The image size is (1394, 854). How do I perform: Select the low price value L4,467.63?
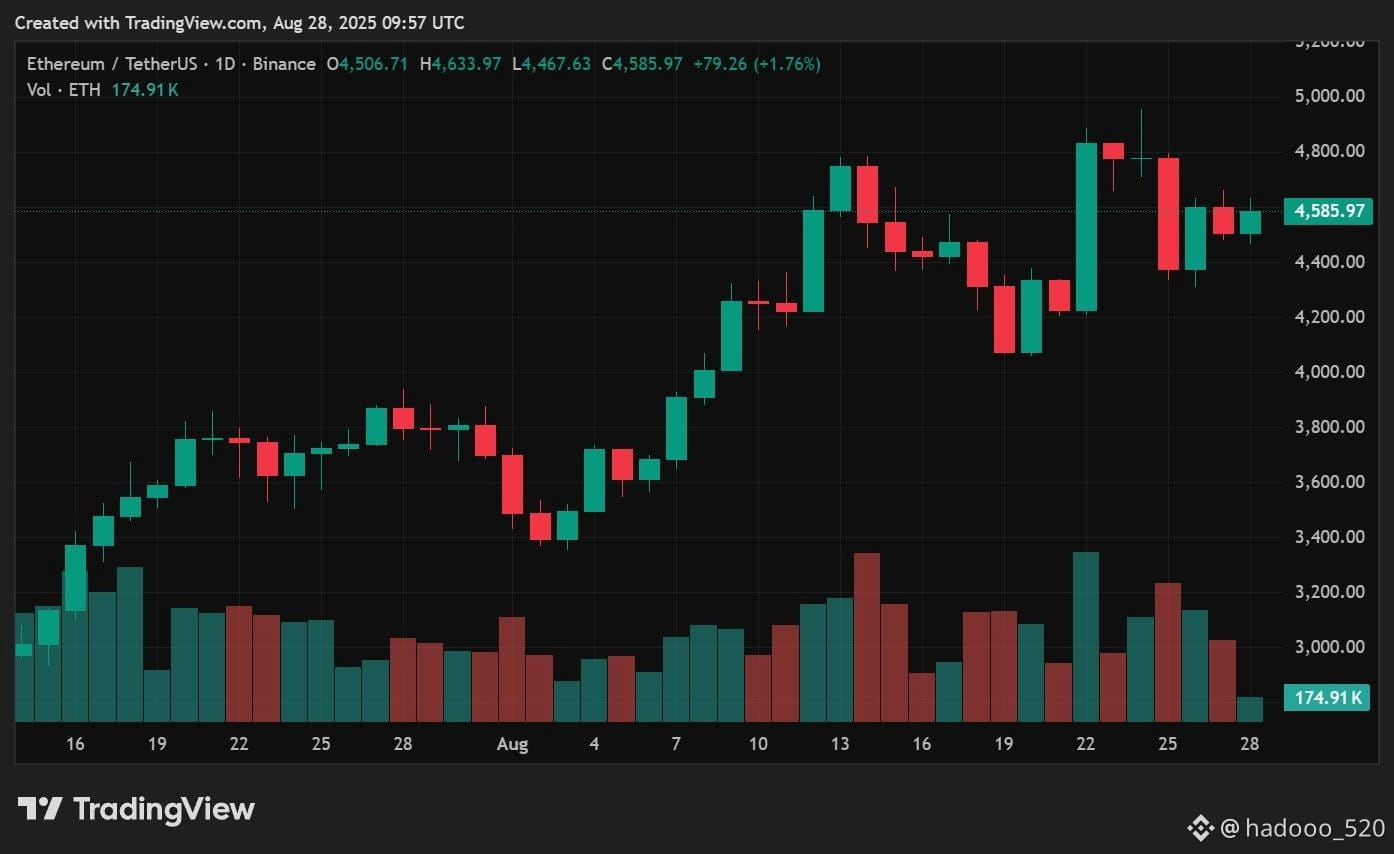click(x=551, y=64)
